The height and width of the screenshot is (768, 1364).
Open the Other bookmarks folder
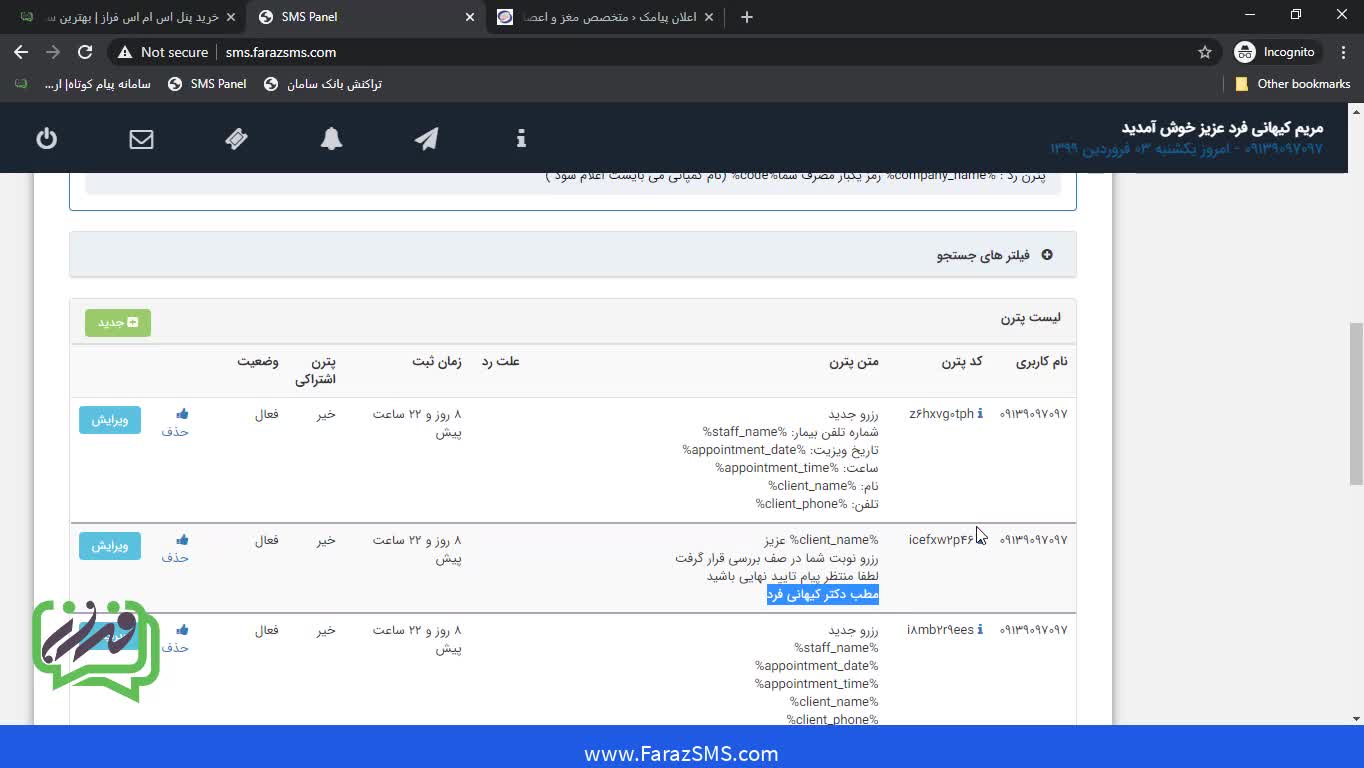point(1292,84)
